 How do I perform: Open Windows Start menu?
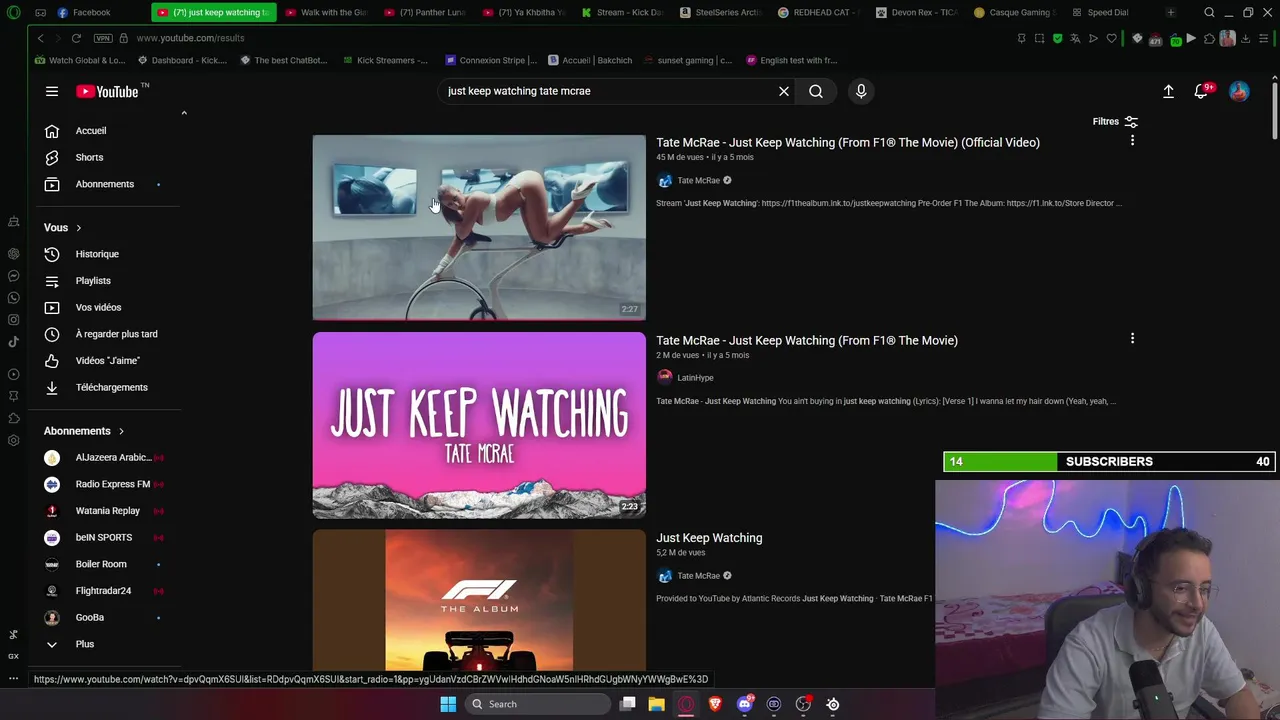click(x=448, y=704)
